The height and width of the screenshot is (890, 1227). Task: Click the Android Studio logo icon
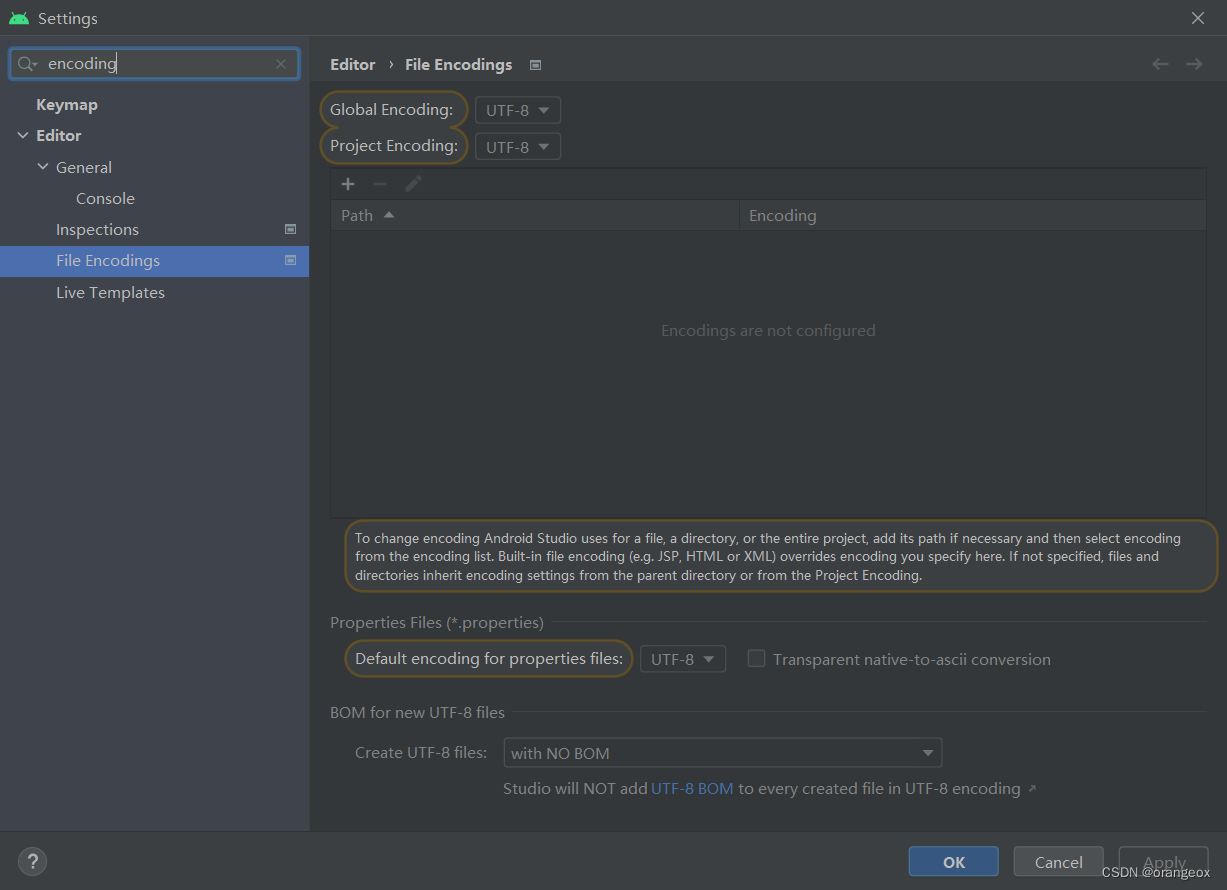tap(18, 18)
